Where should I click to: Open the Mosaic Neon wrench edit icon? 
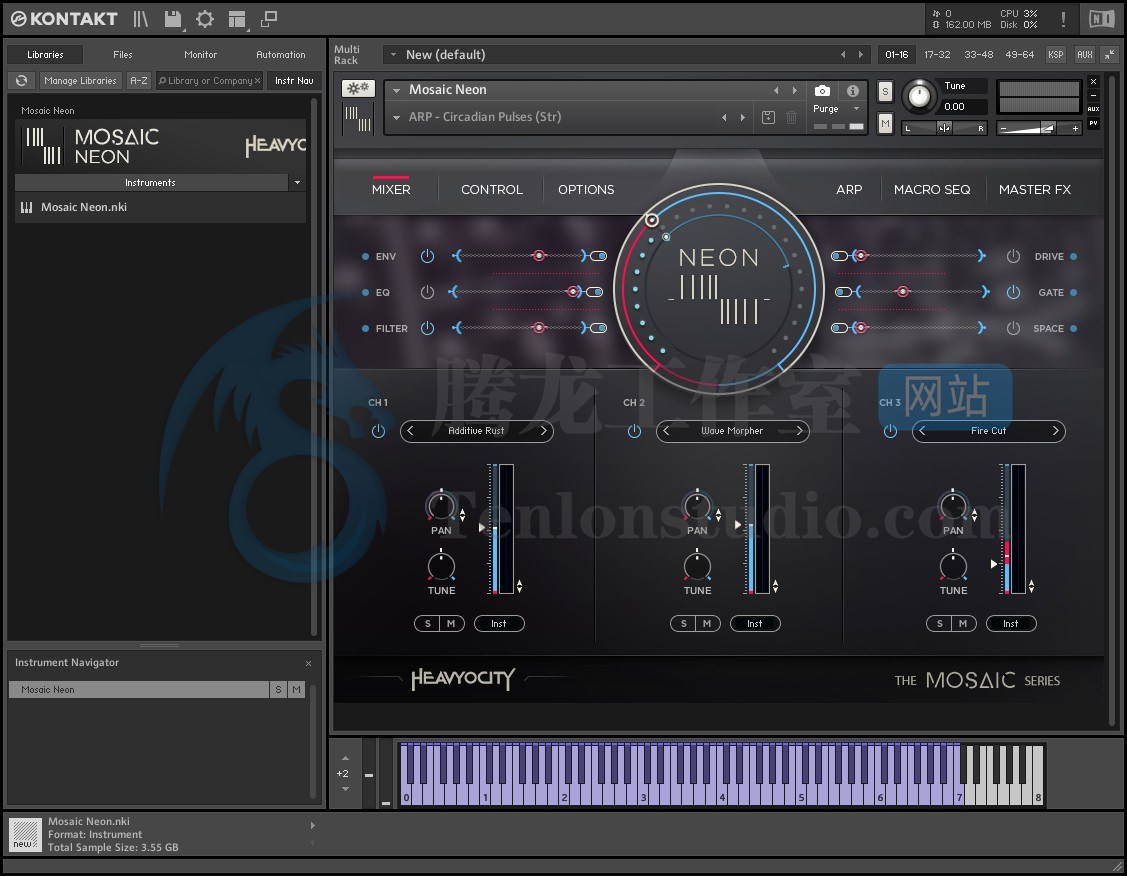point(358,88)
